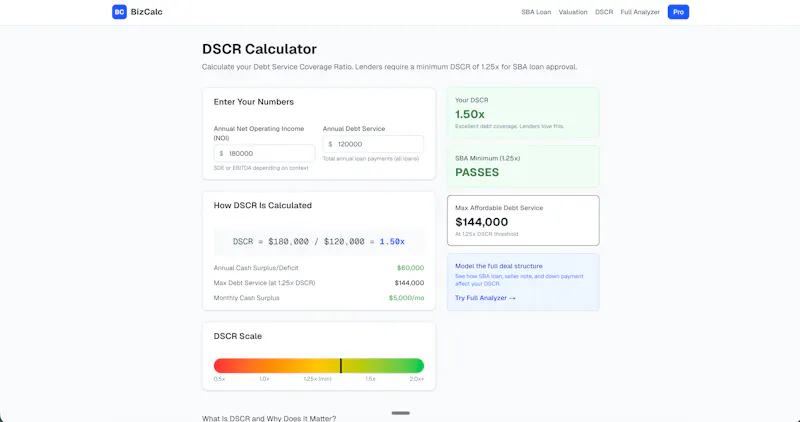Focus the Annual Debt Service input field
Screen dimensions: 800x422
pyautogui.click(x=373, y=144)
